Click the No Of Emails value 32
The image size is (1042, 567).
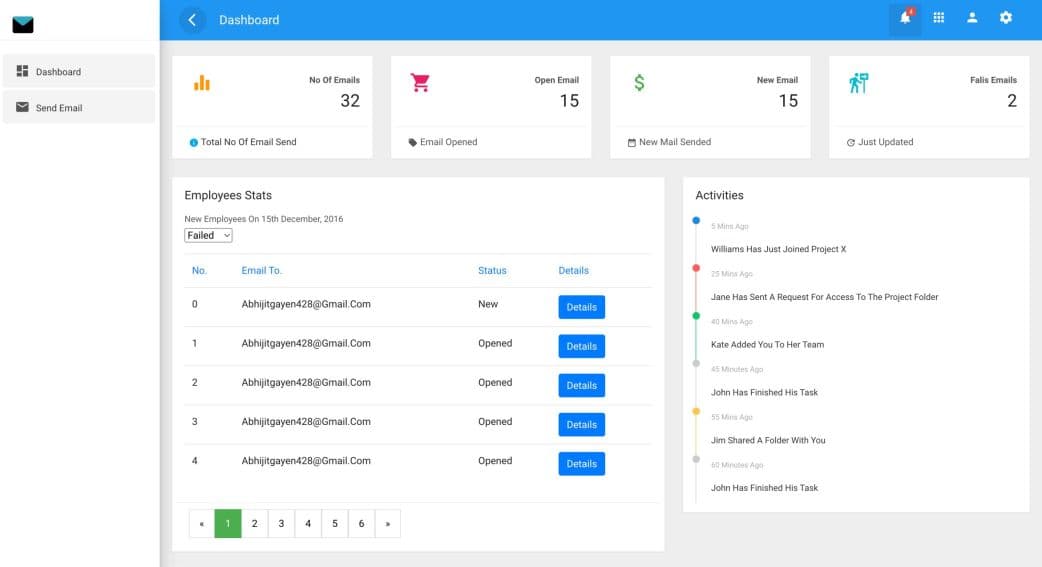tap(350, 100)
